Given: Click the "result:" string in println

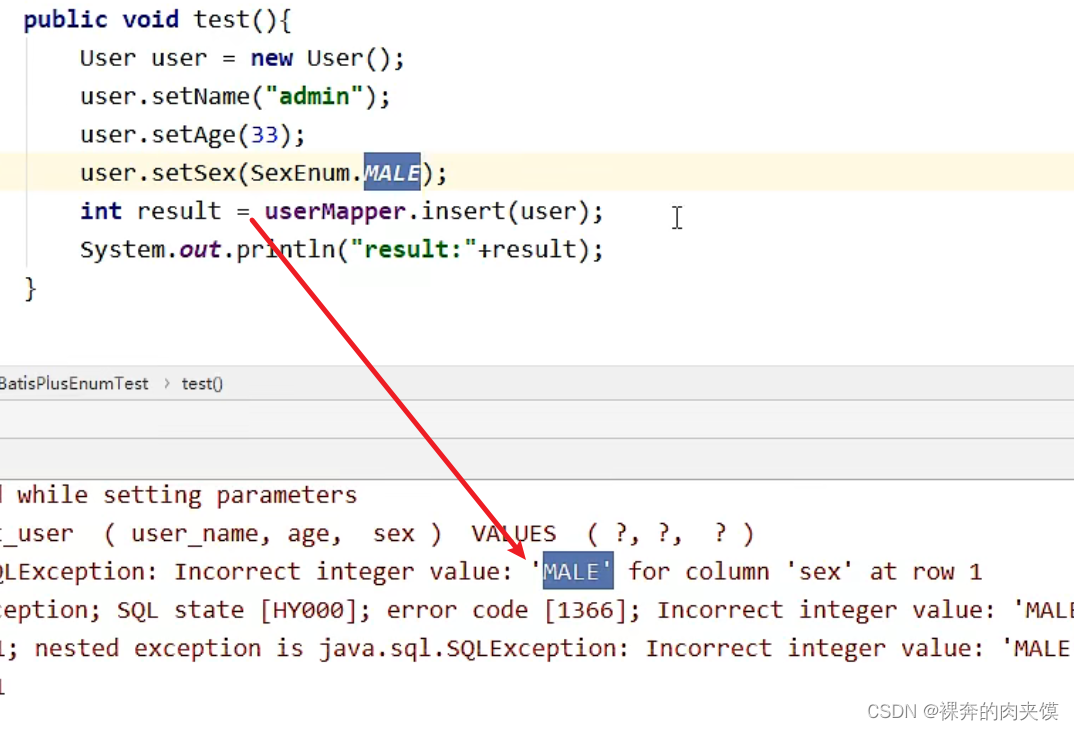Looking at the screenshot, I should pyautogui.click(x=413, y=249).
